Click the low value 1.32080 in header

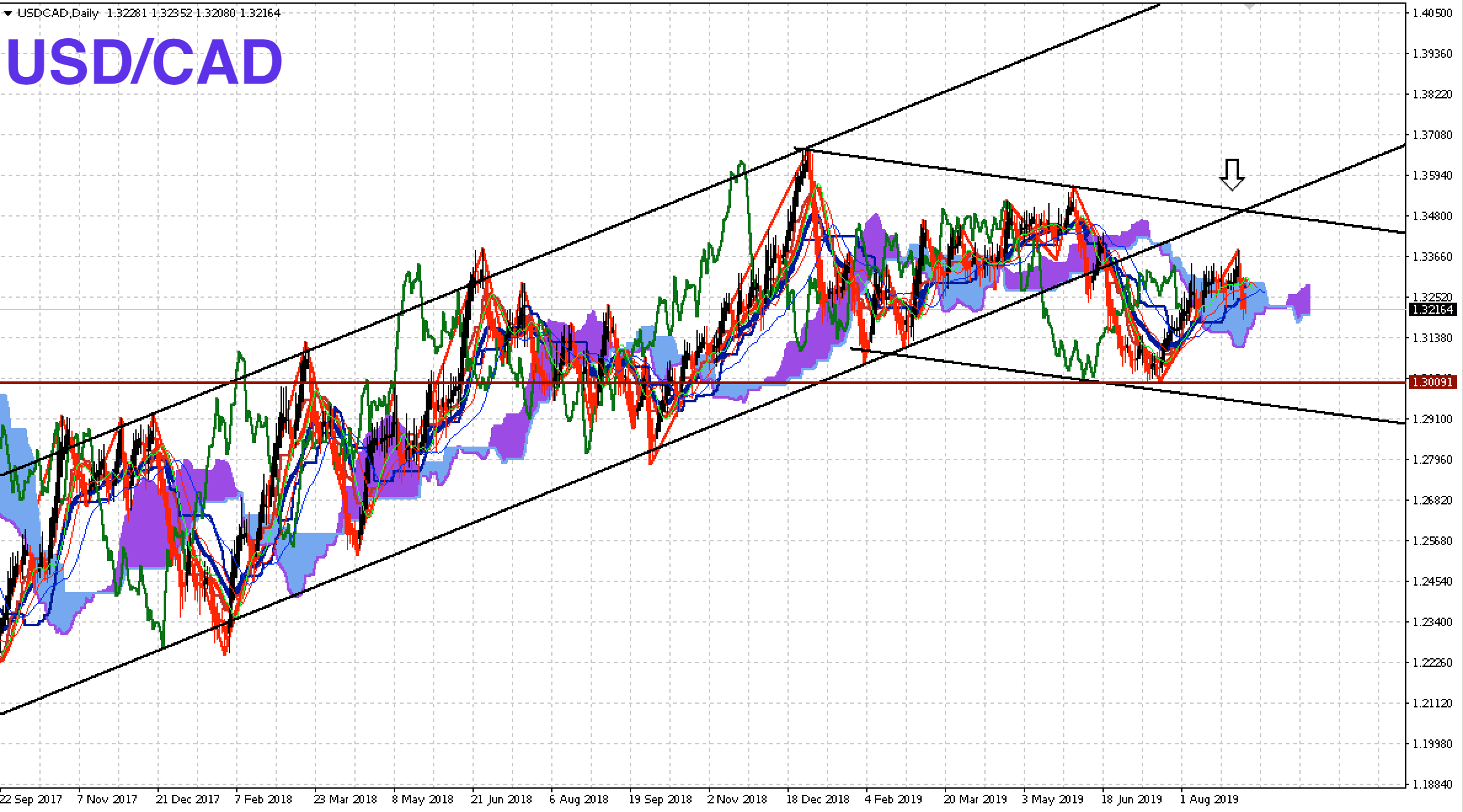215,13
